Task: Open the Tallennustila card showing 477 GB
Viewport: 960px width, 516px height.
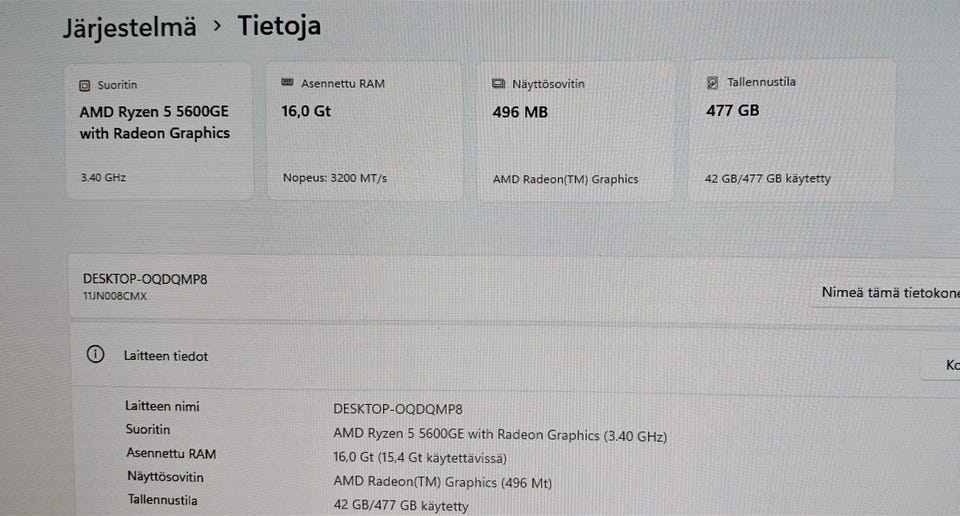Action: (x=790, y=130)
